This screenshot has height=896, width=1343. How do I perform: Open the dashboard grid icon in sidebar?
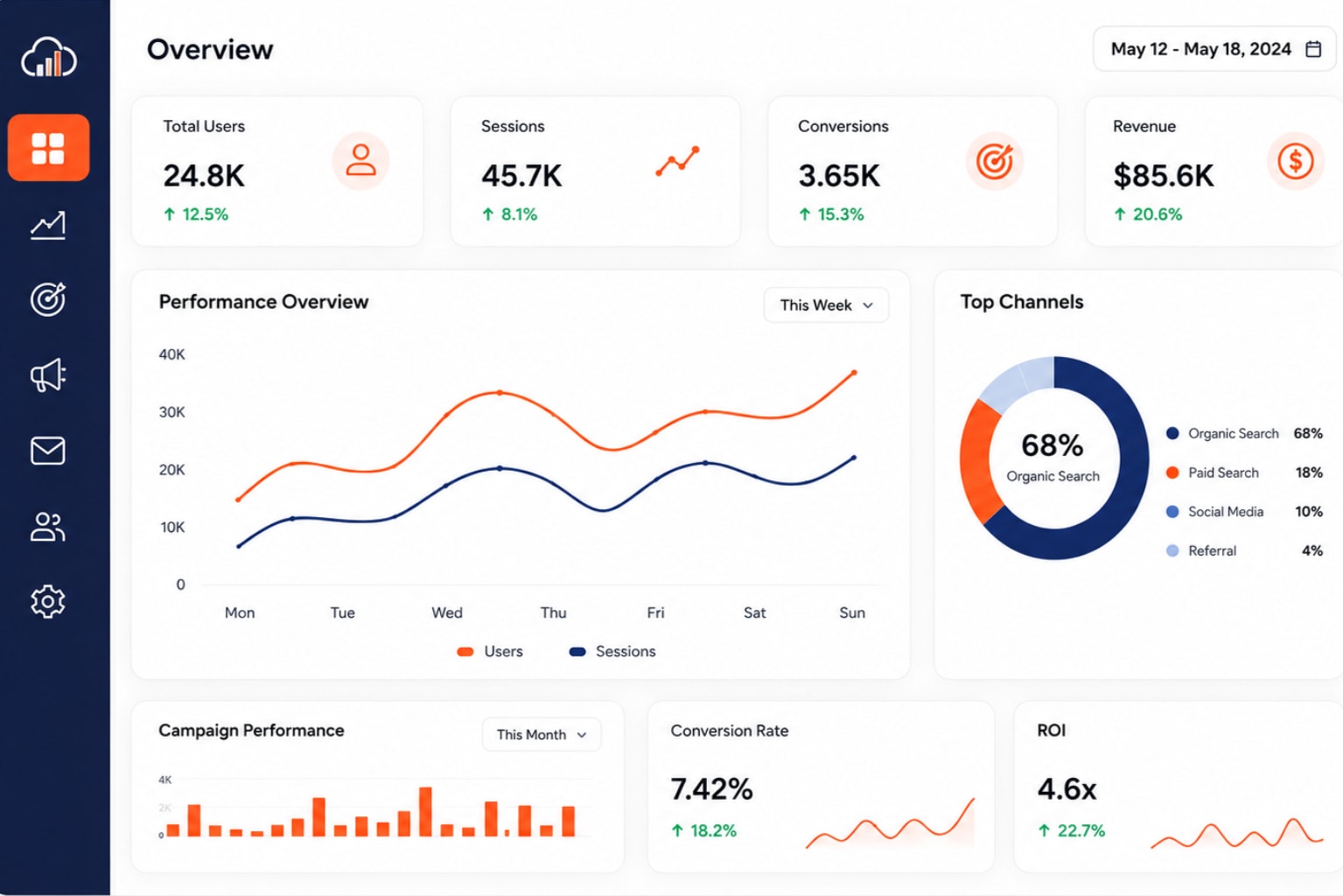coord(48,148)
